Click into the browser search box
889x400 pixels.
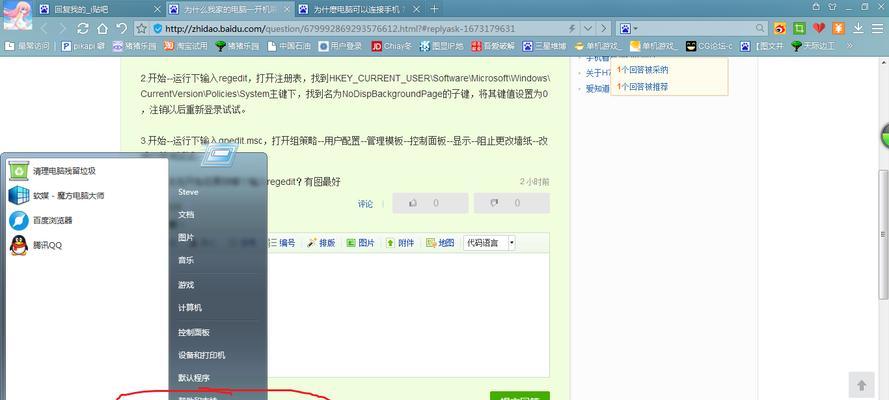(696, 28)
